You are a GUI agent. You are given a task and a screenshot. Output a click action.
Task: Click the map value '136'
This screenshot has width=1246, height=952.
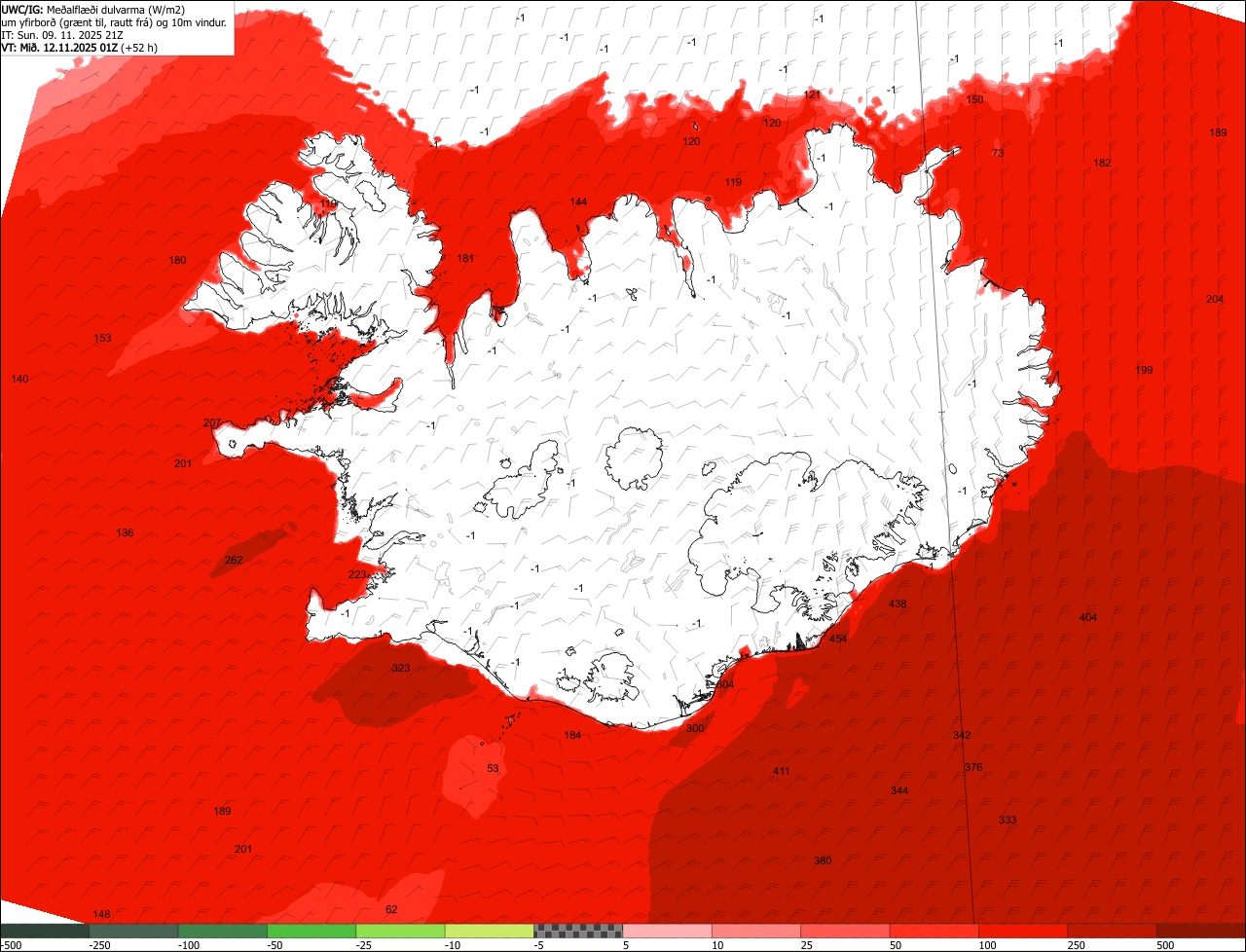125,532
